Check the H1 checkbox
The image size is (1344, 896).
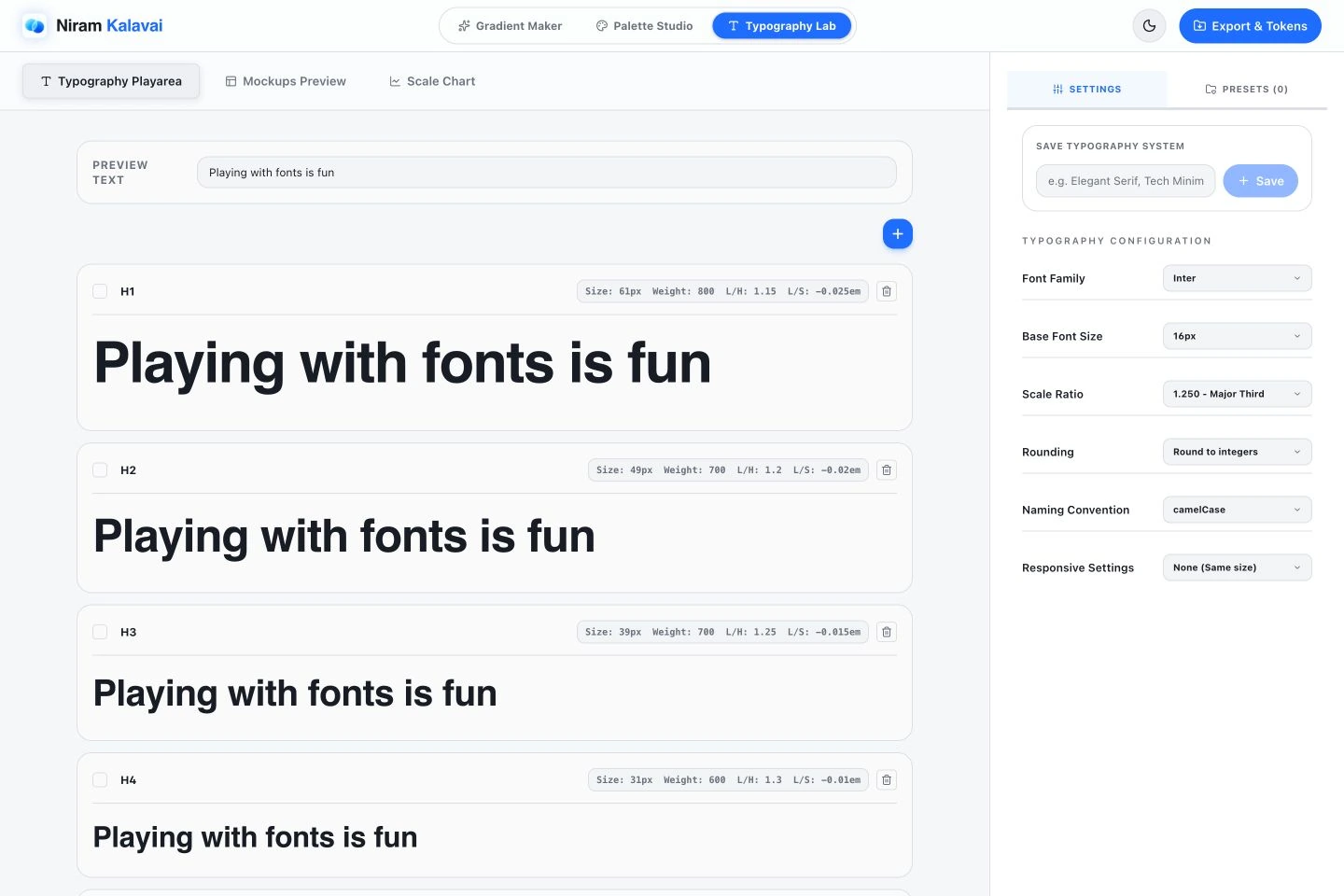(x=100, y=291)
